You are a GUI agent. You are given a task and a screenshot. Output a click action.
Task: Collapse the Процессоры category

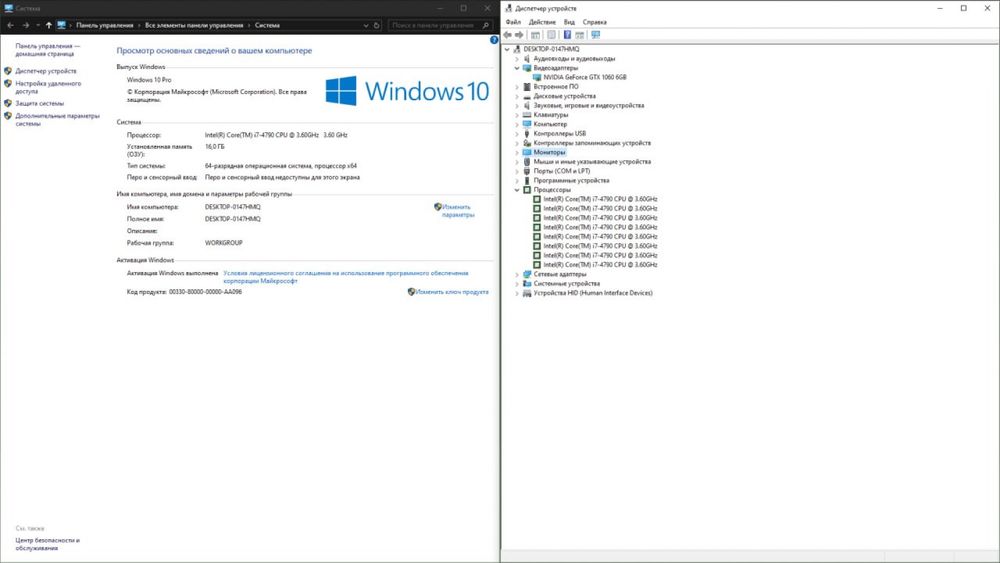point(517,190)
